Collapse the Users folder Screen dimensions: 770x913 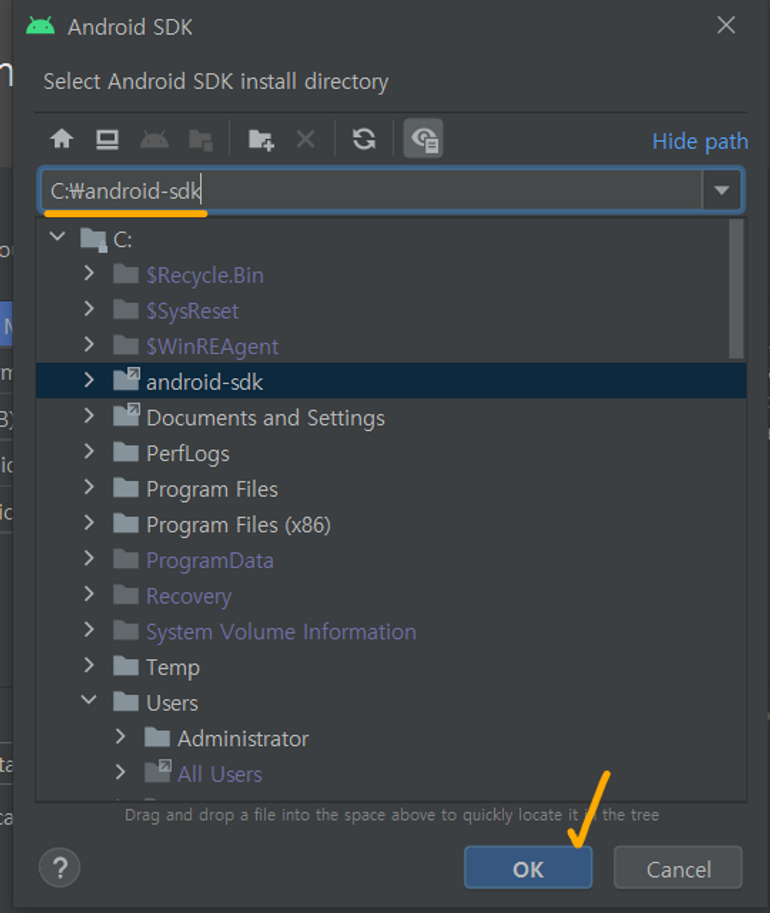tap(89, 699)
